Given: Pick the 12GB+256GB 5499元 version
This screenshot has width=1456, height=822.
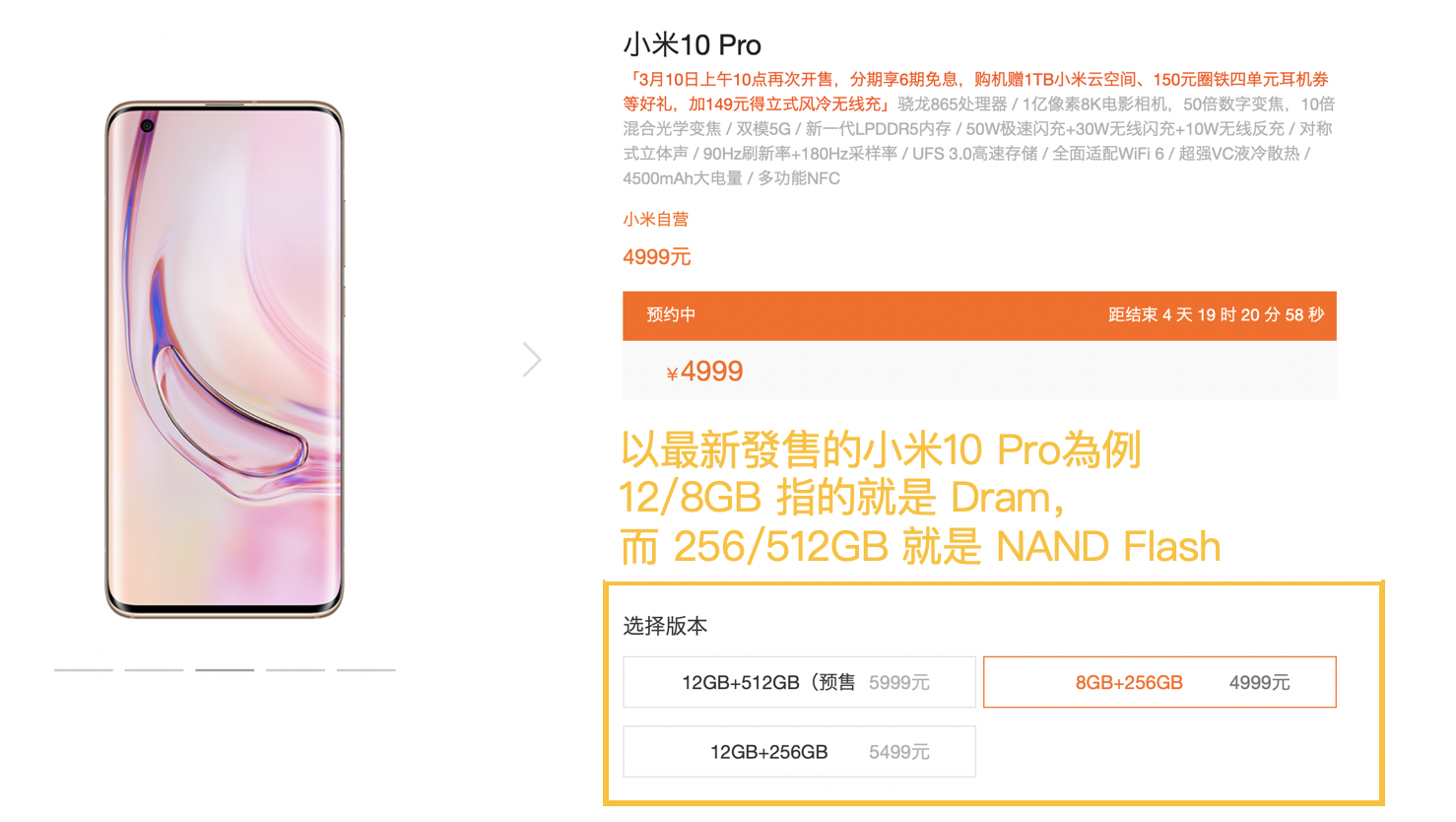Looking at the screenshot, I should click(799, 752).
